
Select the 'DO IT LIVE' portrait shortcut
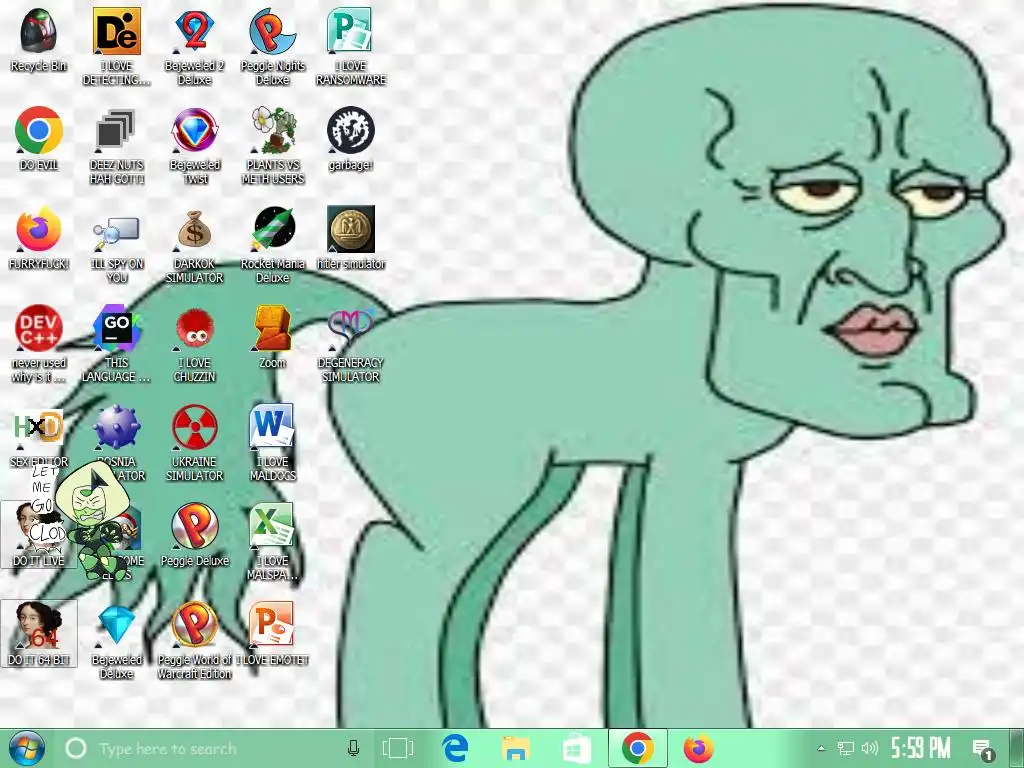(39, 534)
